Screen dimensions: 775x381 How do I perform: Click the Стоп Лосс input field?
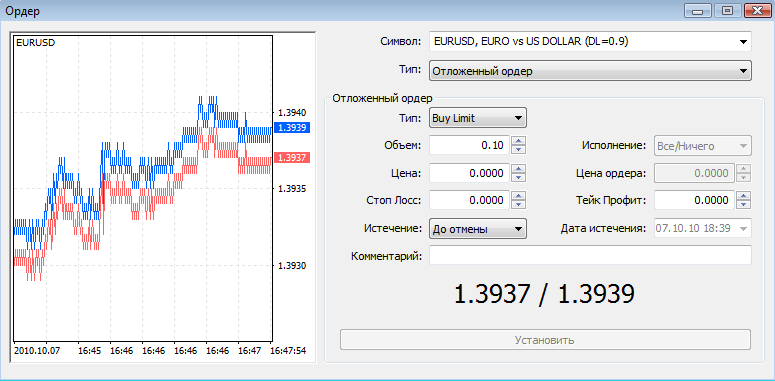469,201
